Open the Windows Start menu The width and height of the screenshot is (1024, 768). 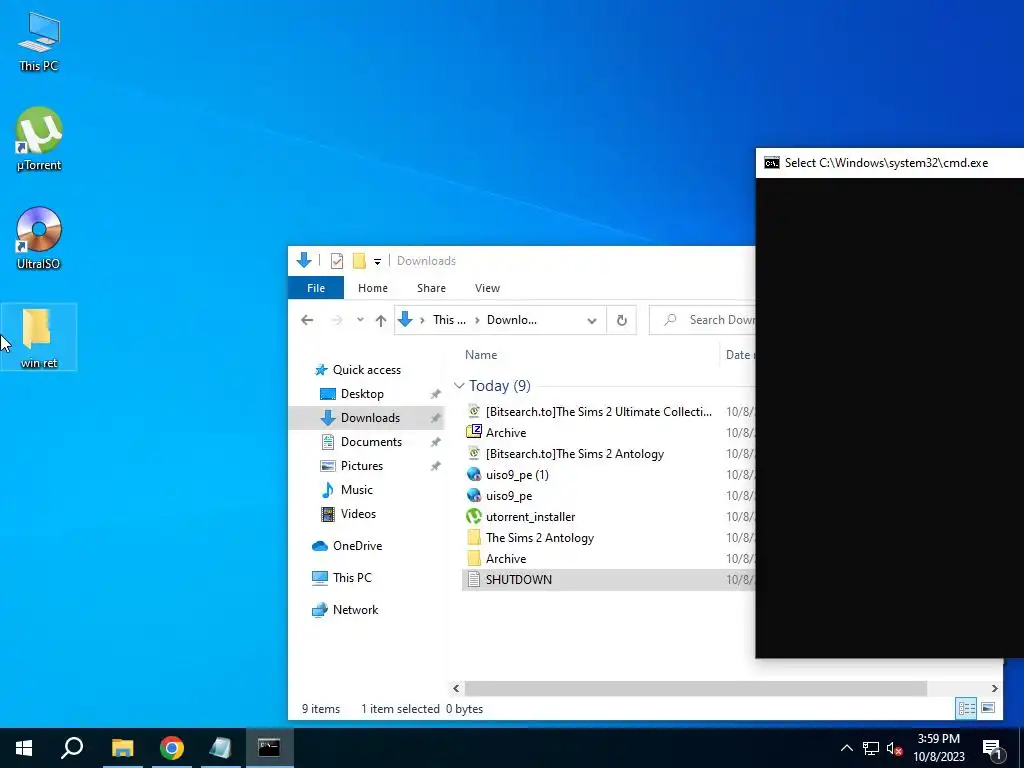coord(24,748)
